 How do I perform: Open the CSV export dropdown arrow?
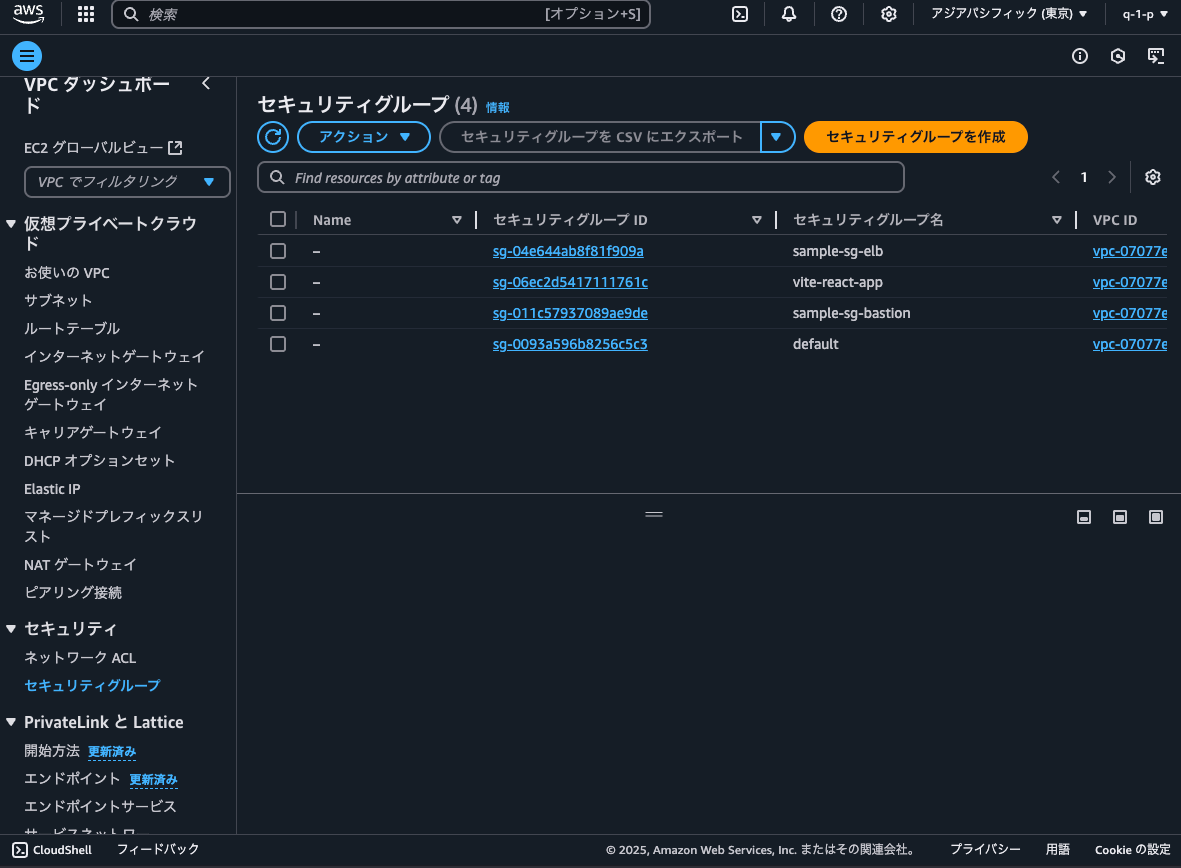click(x=777, y=137)
